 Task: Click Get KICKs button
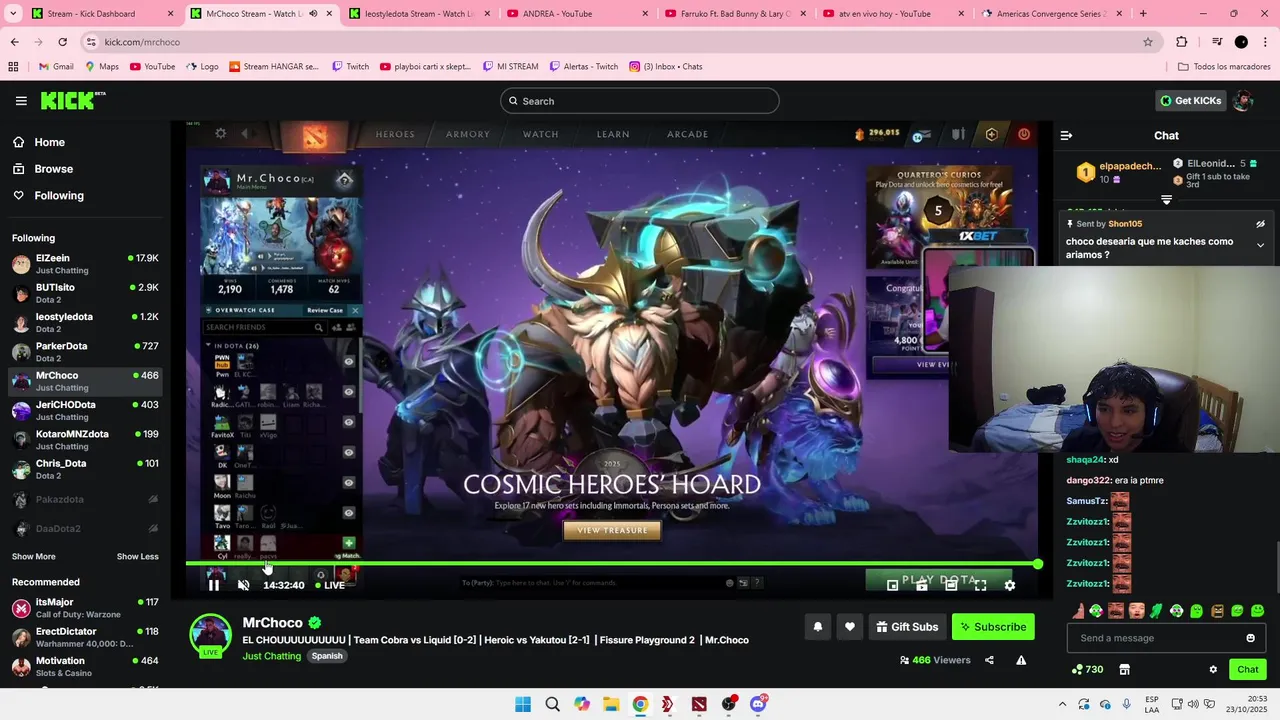[1190, 101]
